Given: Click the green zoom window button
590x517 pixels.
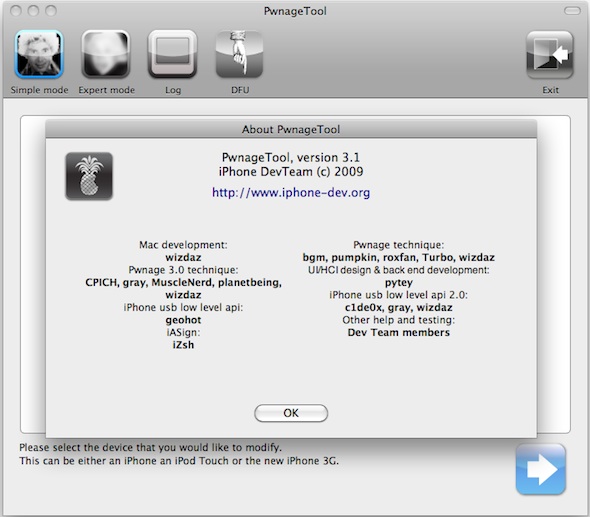Looking at the screenshot, I should pos(51,11).
